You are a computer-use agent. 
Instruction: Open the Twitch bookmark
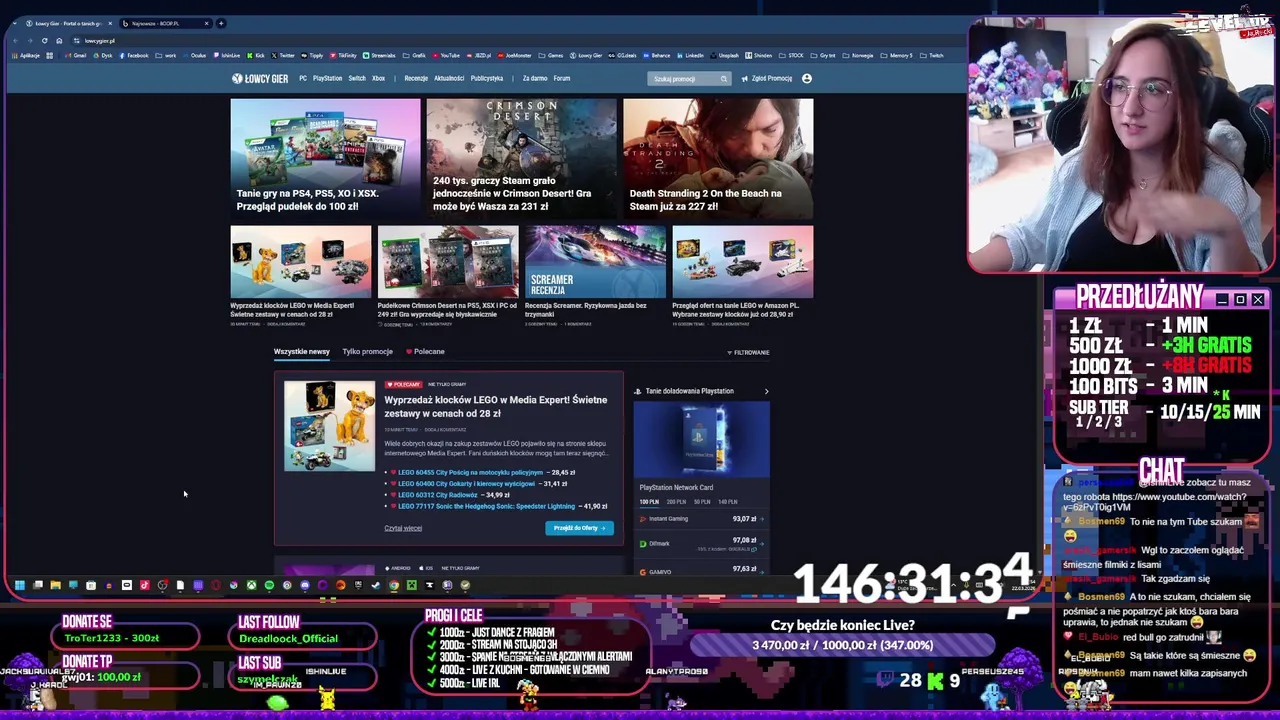point(932,55)
